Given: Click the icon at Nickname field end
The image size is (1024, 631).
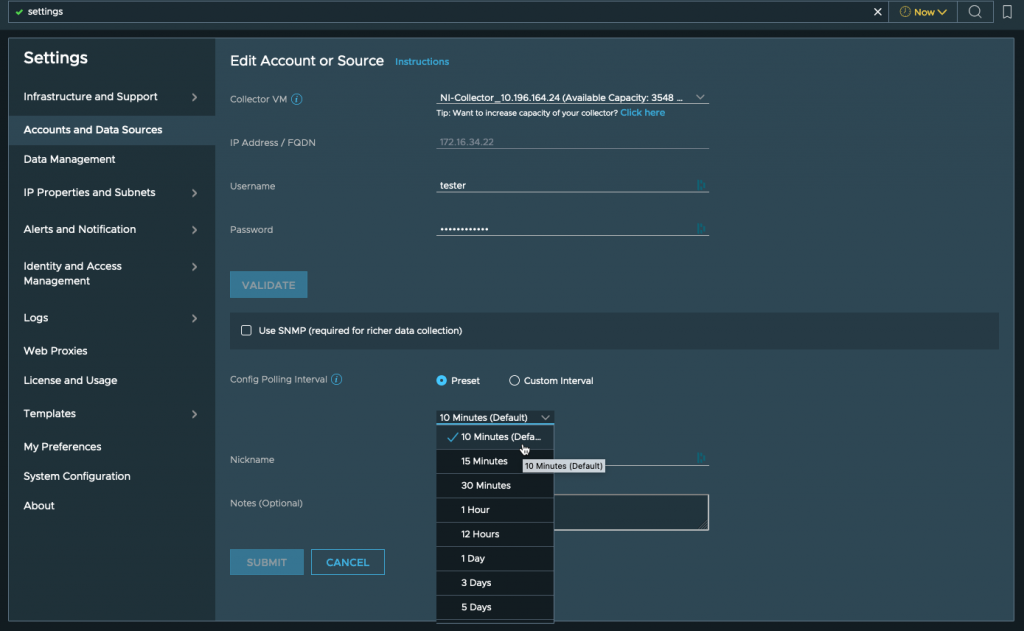Looking at the screenshot, I should (701, 458).
